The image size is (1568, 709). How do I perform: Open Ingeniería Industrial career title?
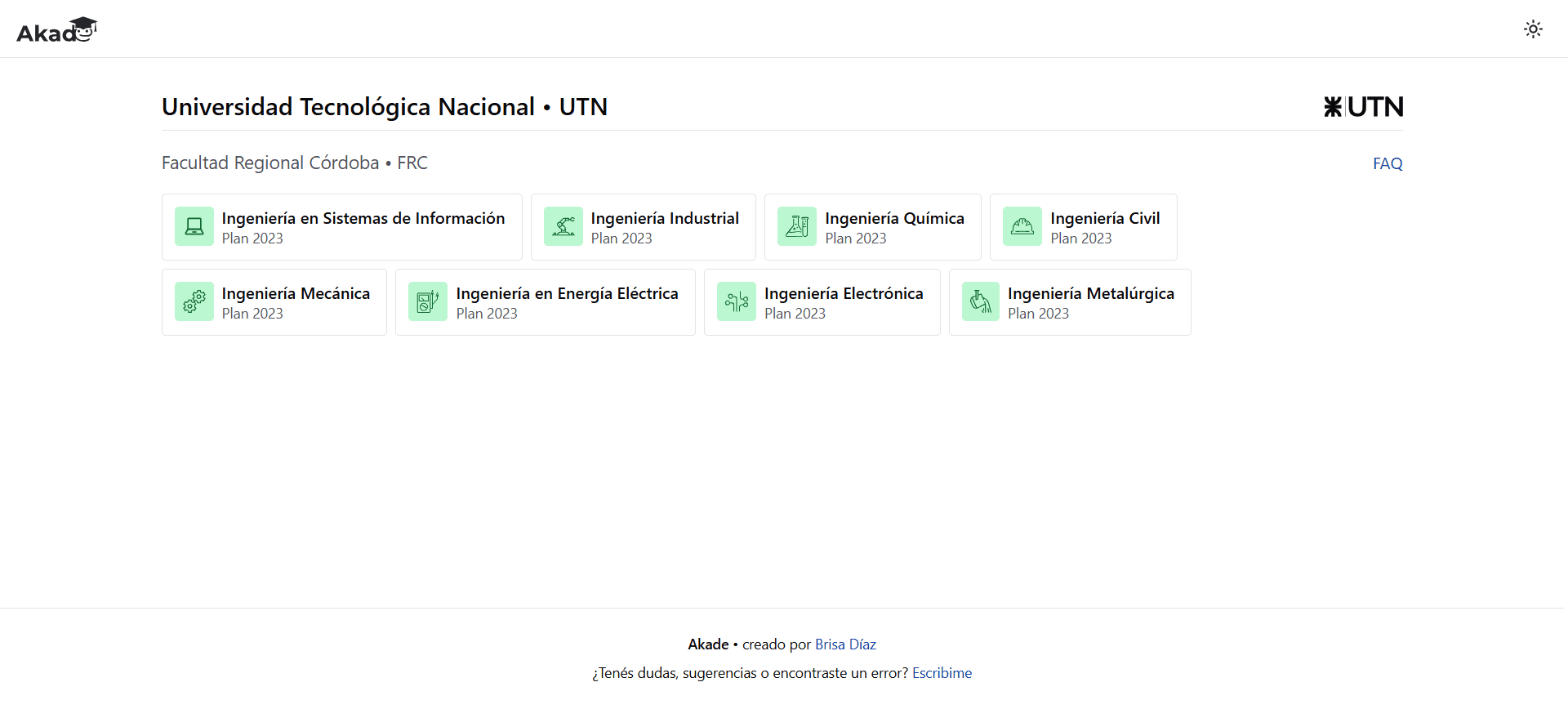click(x=665, y=218)
